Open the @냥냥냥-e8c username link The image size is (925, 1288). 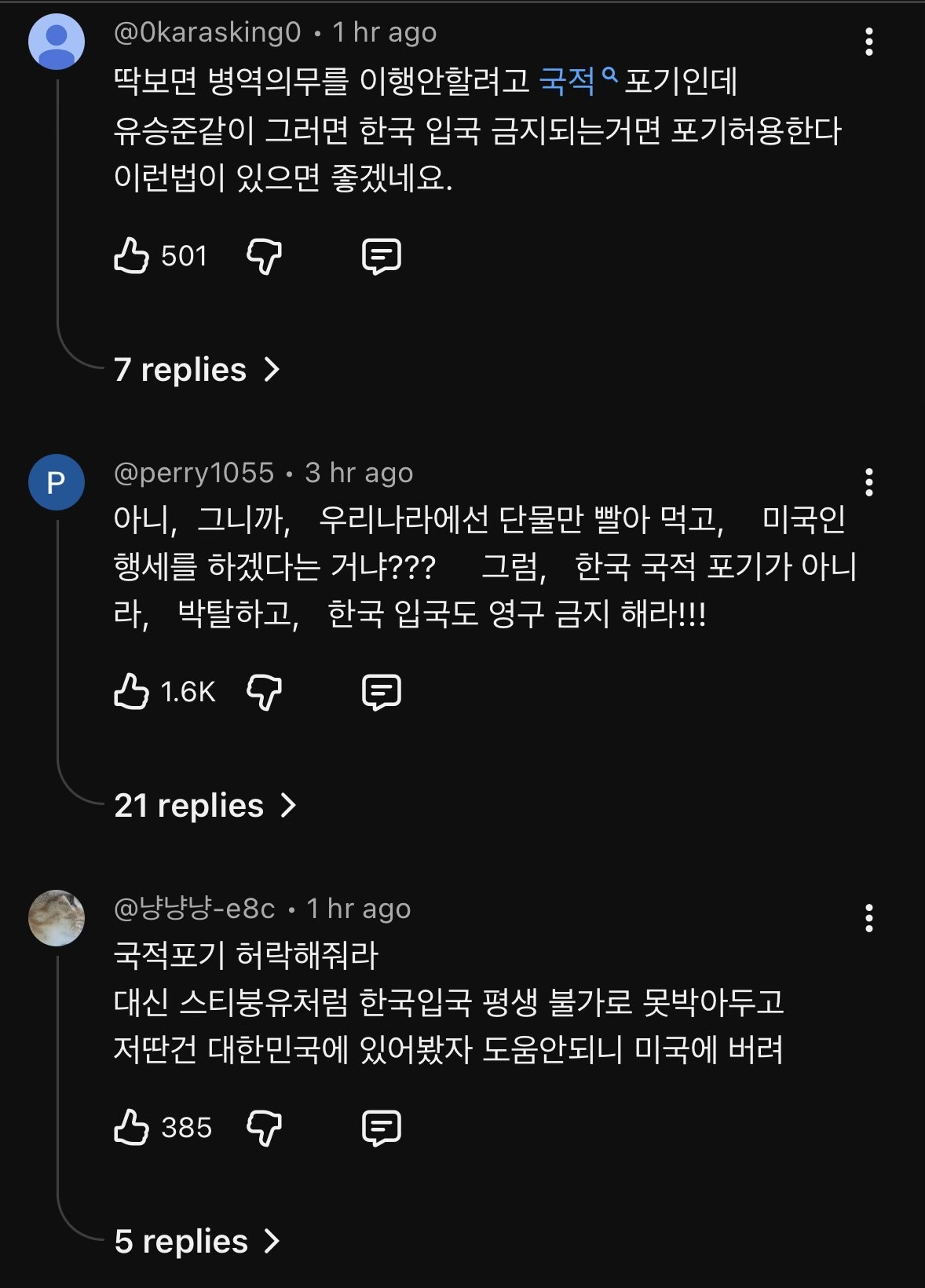pos(195,909)
